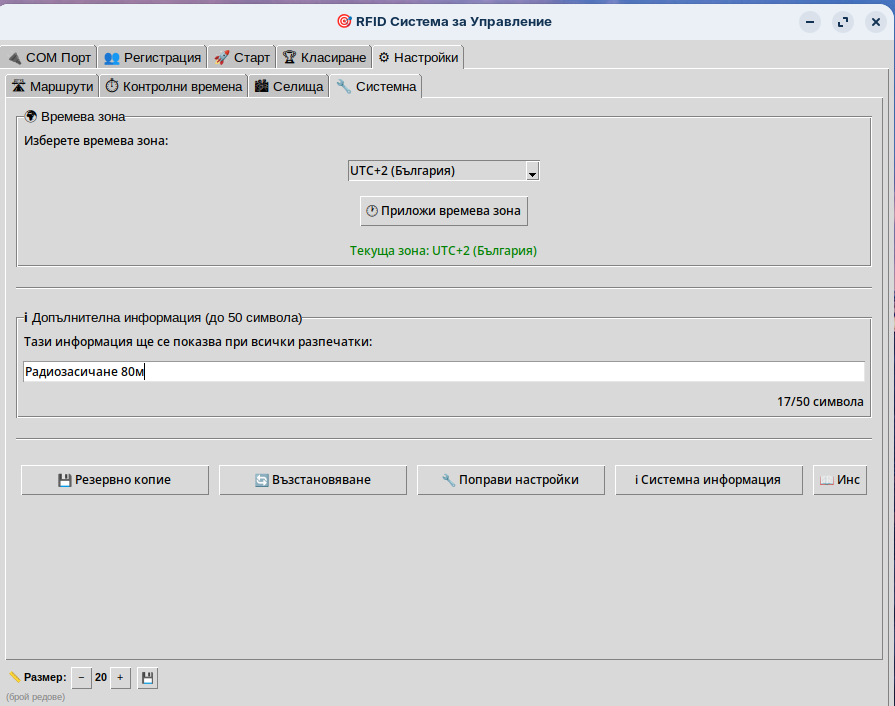Click the UTC+2 (България) combo box
The image size is (895, 706).
pos(435,171)
